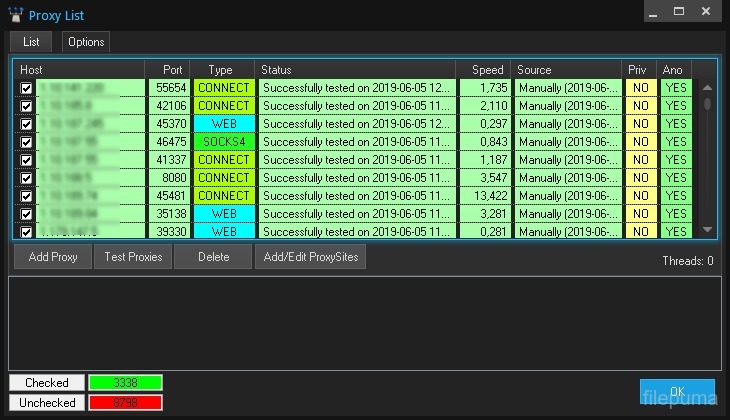
Task: Maximize the Proxy List window
Action: (x=679, y=13)
